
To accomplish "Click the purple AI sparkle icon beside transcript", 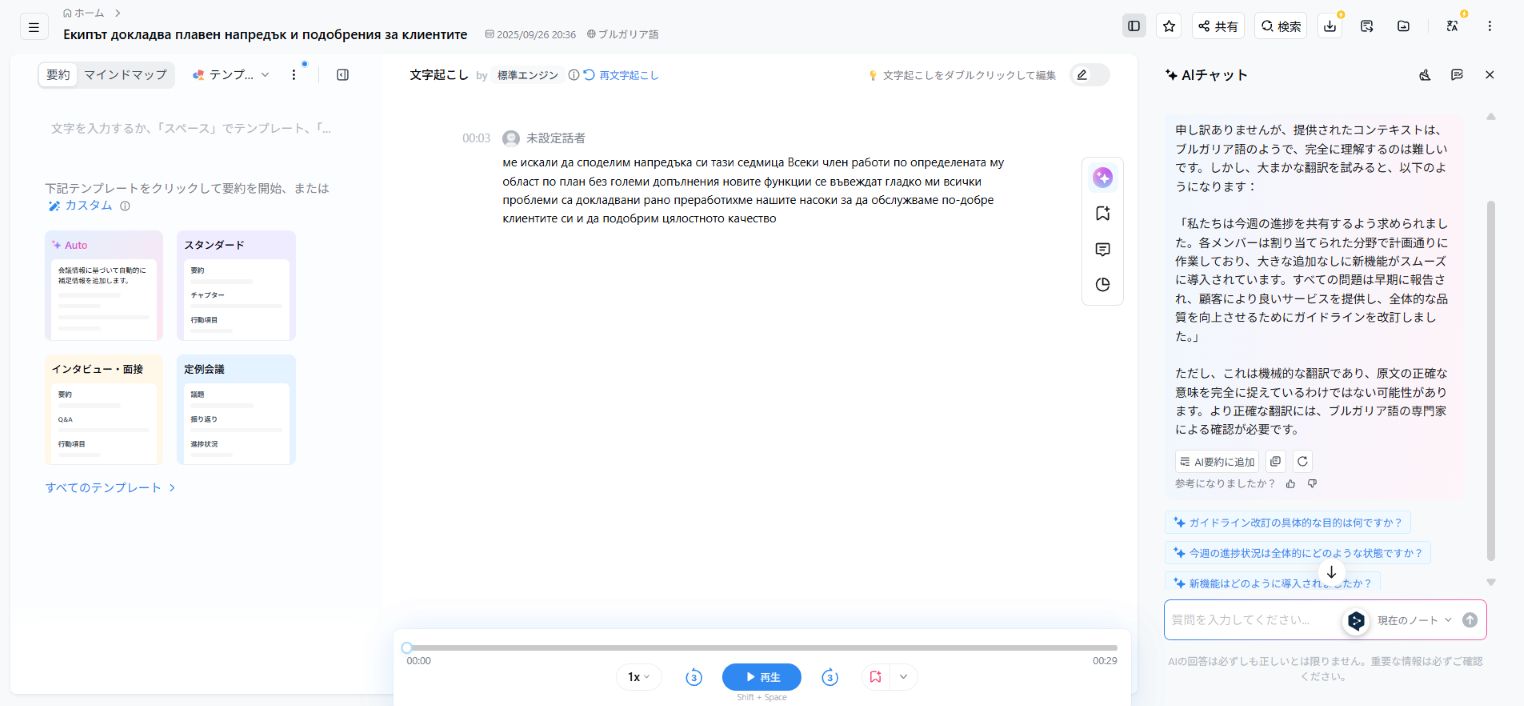I will pyautogui.click(x=1103, y=178).
